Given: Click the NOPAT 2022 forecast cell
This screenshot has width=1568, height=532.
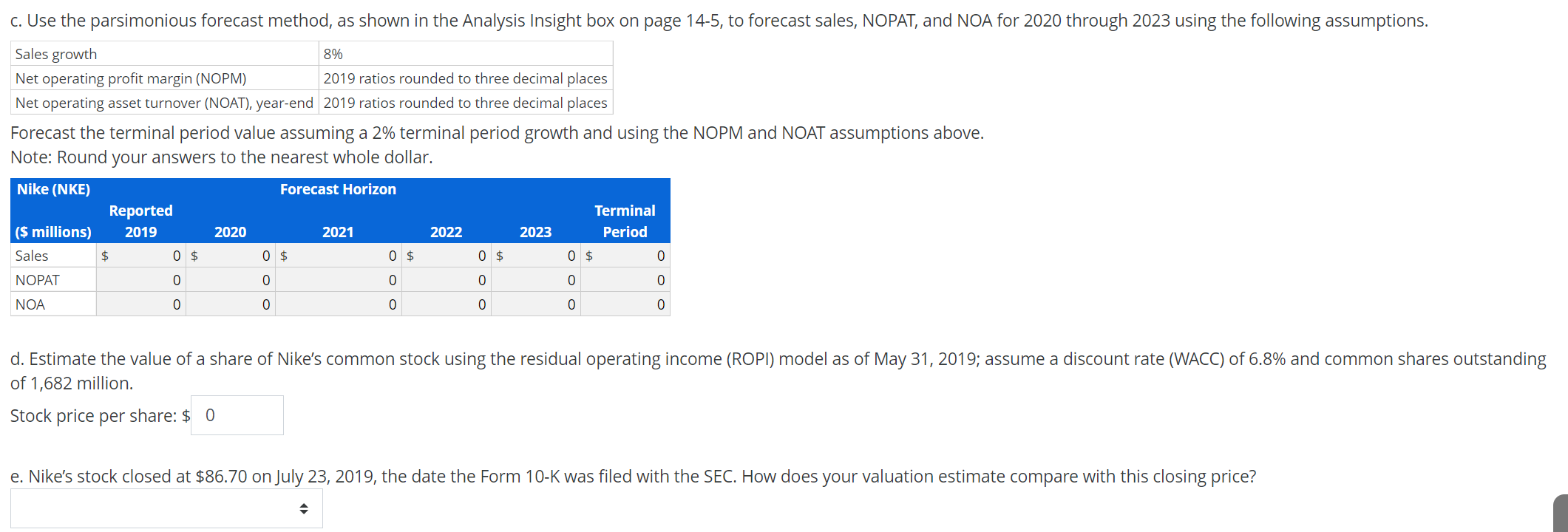Looking at the screenshot, I should [447, 279].
